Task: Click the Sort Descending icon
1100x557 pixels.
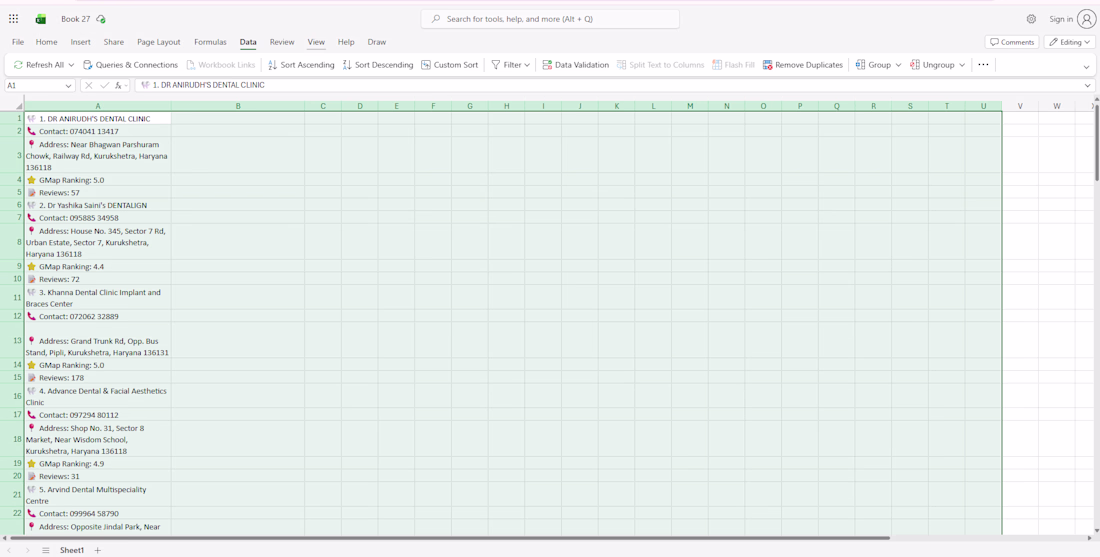Action: point(347,65)
